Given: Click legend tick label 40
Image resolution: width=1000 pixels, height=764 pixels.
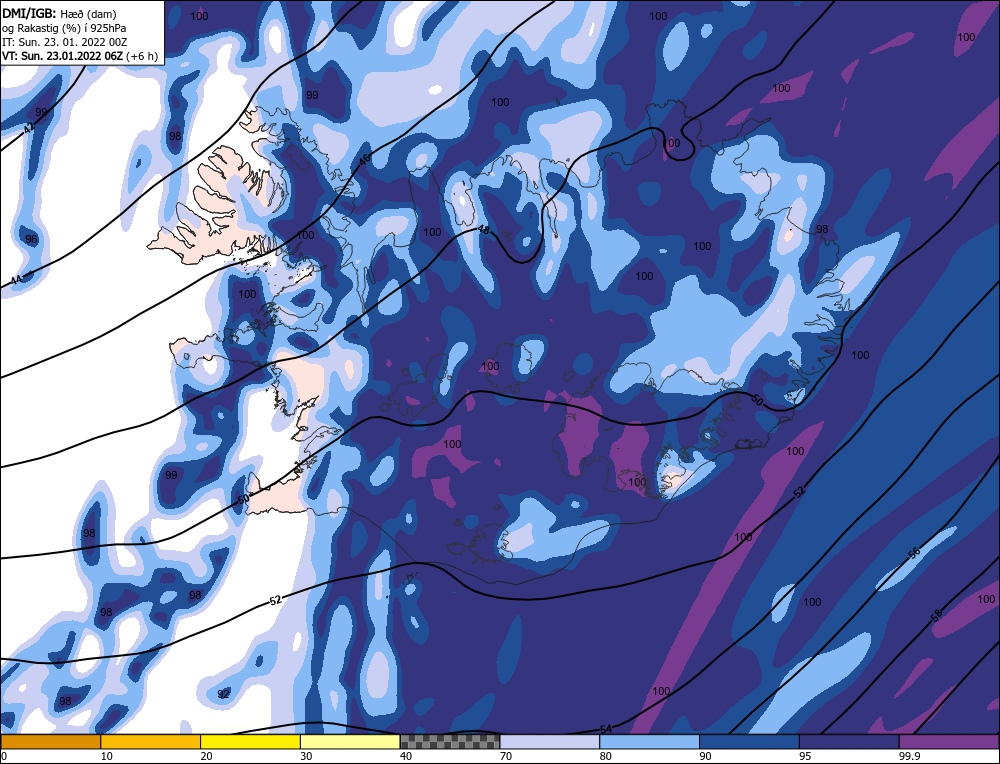Looking at the screenshot, I should pos(406,756).
